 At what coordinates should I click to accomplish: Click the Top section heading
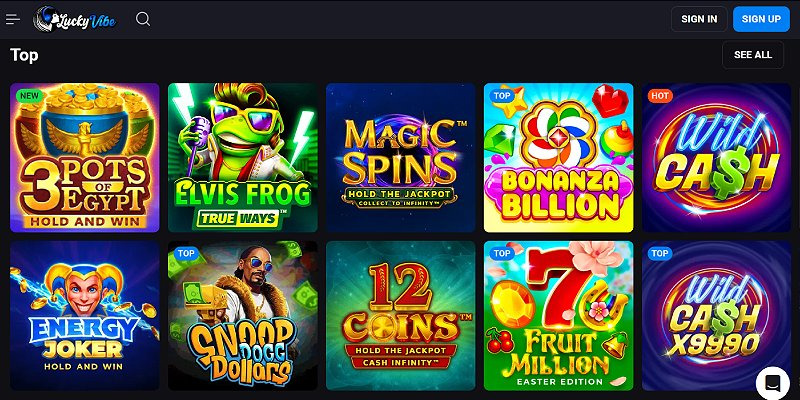pos(24,55)
